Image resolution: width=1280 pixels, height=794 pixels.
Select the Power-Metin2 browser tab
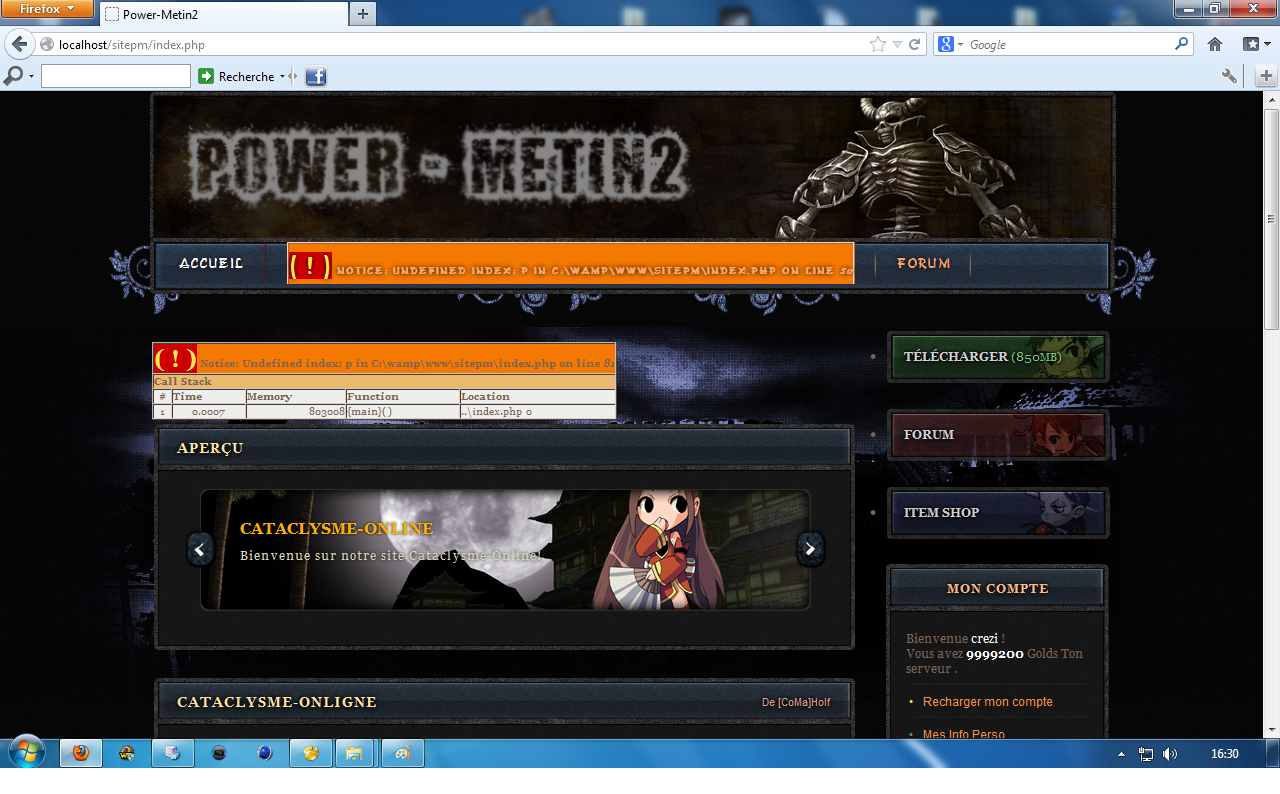pos(224,14)
